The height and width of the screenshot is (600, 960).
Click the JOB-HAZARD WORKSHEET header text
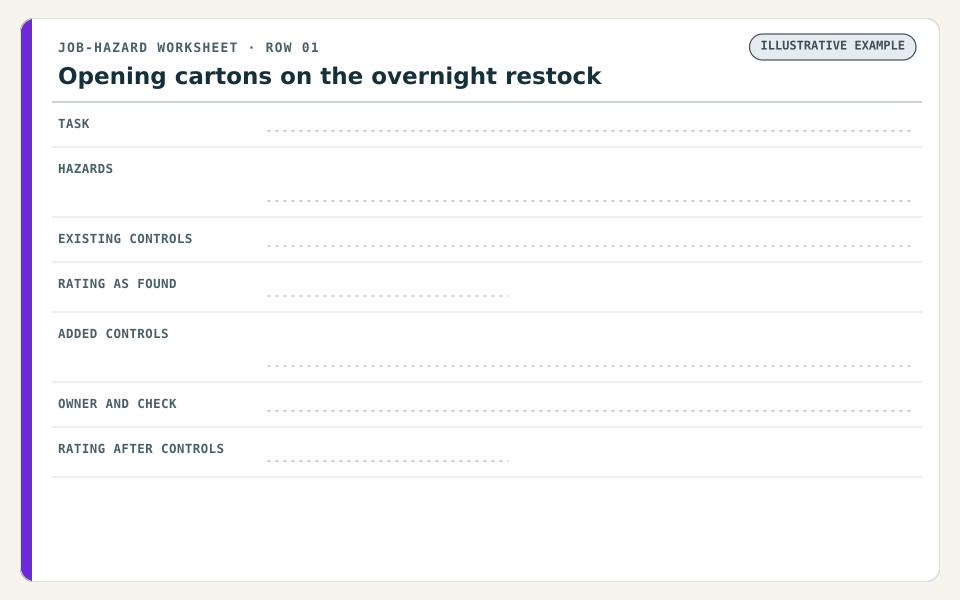[148, 48]
